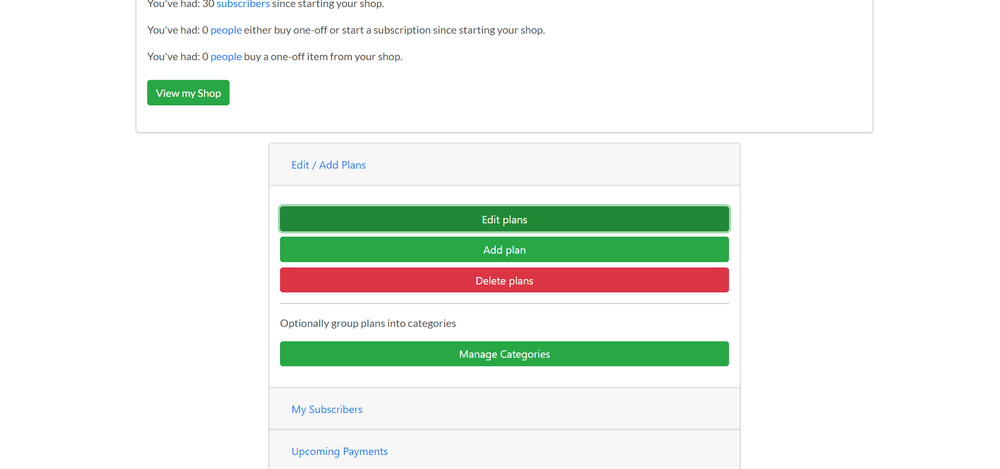Click the gray header bar of Upcoming Payments
Image resolution: width=1000 pixels, height=469 pixels.
(504, 450)
